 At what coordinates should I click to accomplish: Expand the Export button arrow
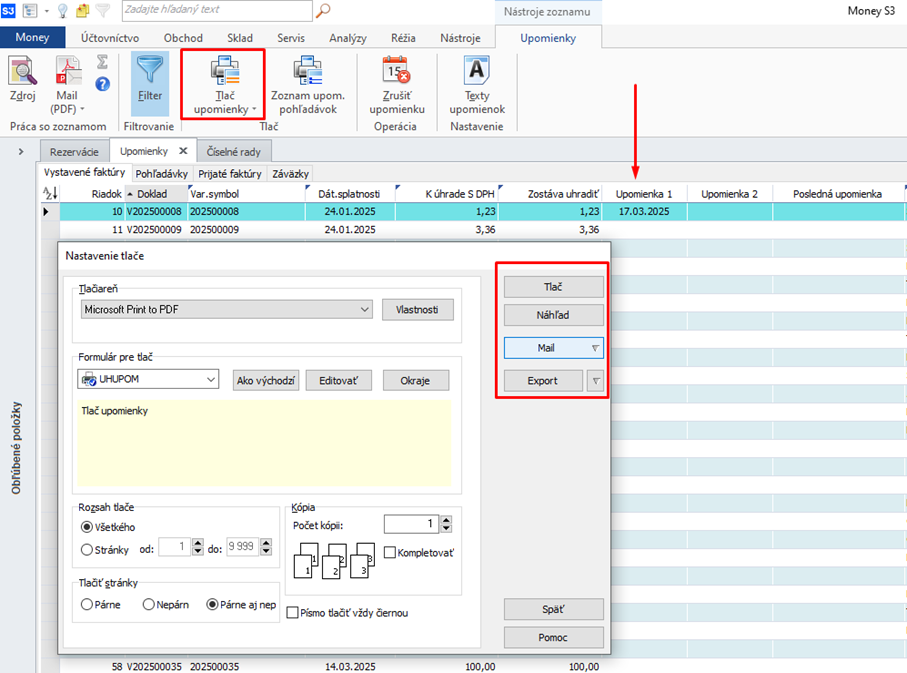point(595,380)
